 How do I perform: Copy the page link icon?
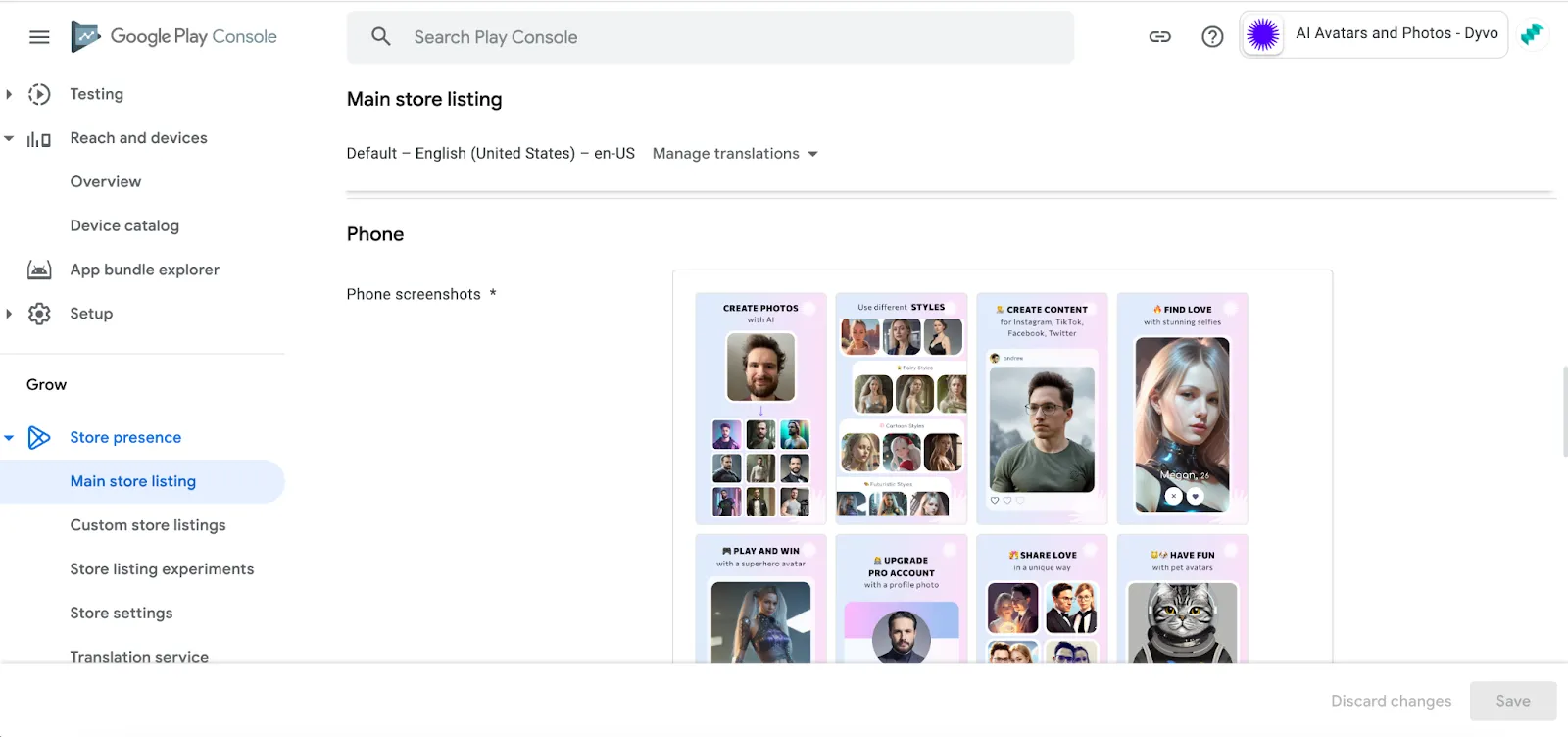click(x=1159, y=37)
